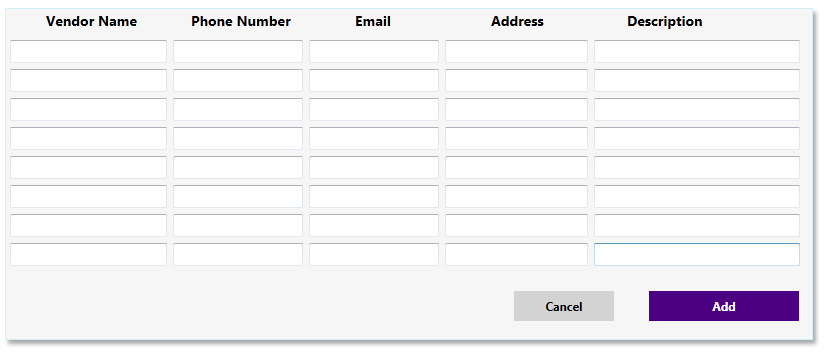The height and width of the screenshot is (361, 826).
Task: Click the highlighted last Description field
Action: 697,254
